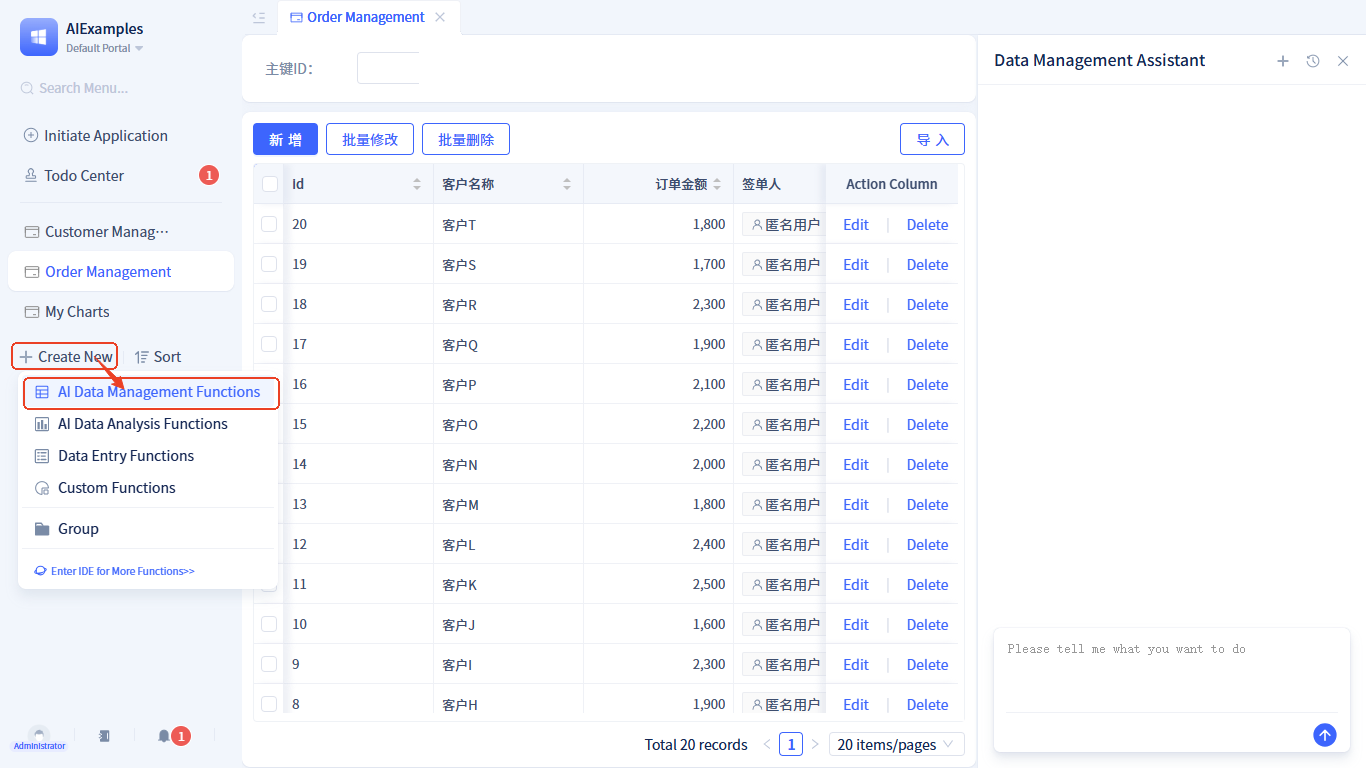Click the Todo Center badge count

click(x=208, y=176)
